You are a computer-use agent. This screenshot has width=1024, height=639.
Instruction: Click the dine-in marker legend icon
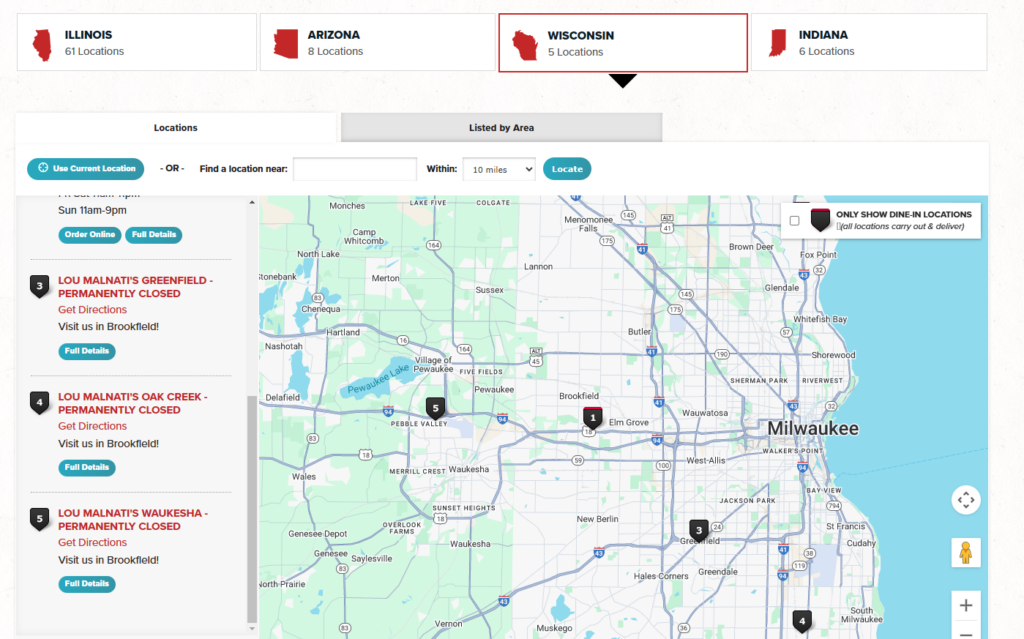pos(820,220)
